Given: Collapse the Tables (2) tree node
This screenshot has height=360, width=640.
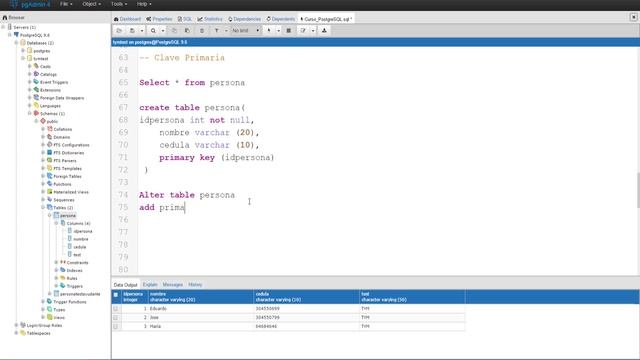Looking at the screenshot, I should [43, 207].
